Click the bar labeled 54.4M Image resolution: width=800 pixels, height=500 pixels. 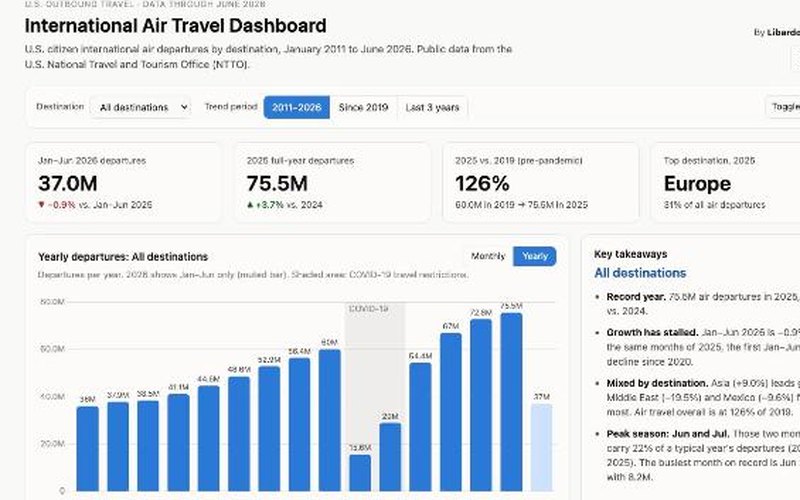420,427
